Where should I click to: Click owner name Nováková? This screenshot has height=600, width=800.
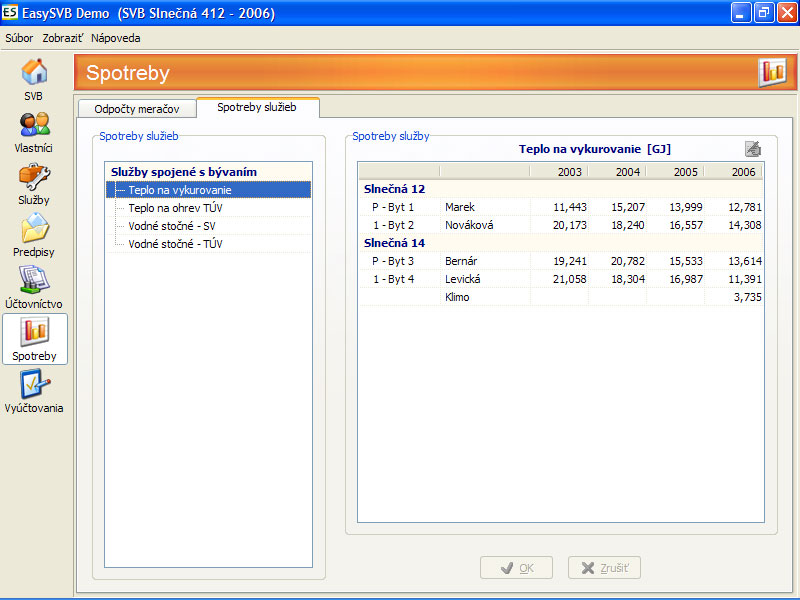coord(469,225)
